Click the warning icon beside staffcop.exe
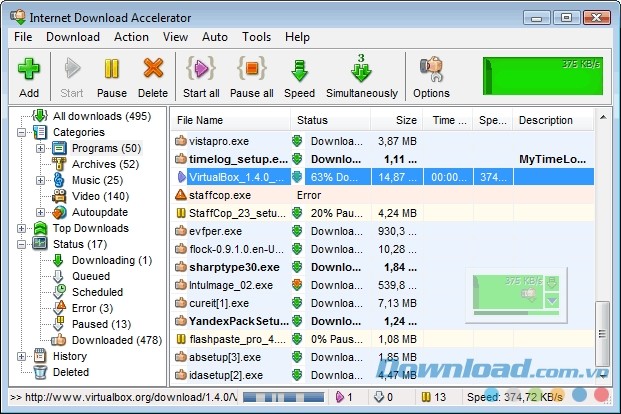This screenshot has height=414, width=621. pyautogui.click(x=181, y=195)
